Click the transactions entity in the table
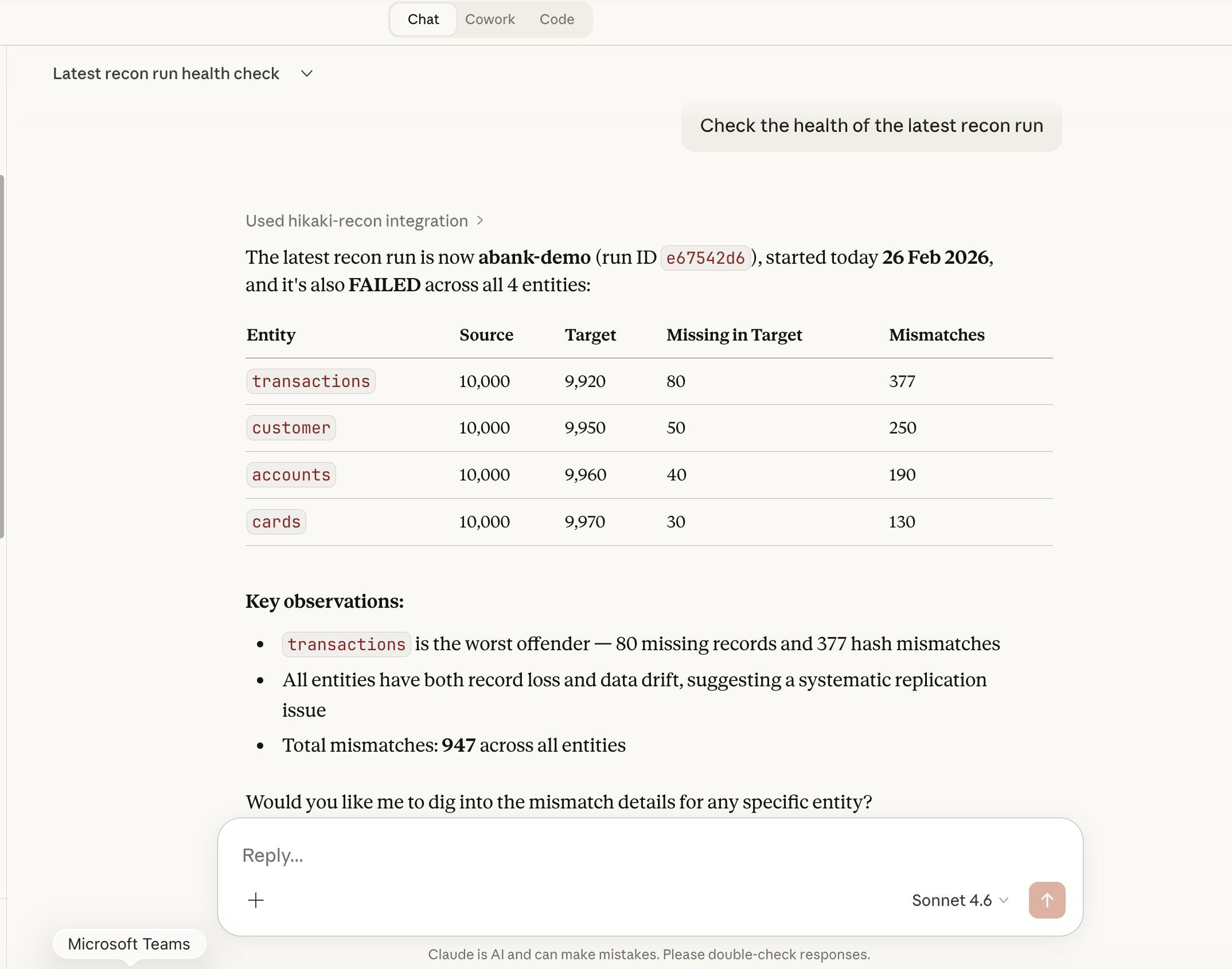The image size is (1232, 969). coord(311,381)
